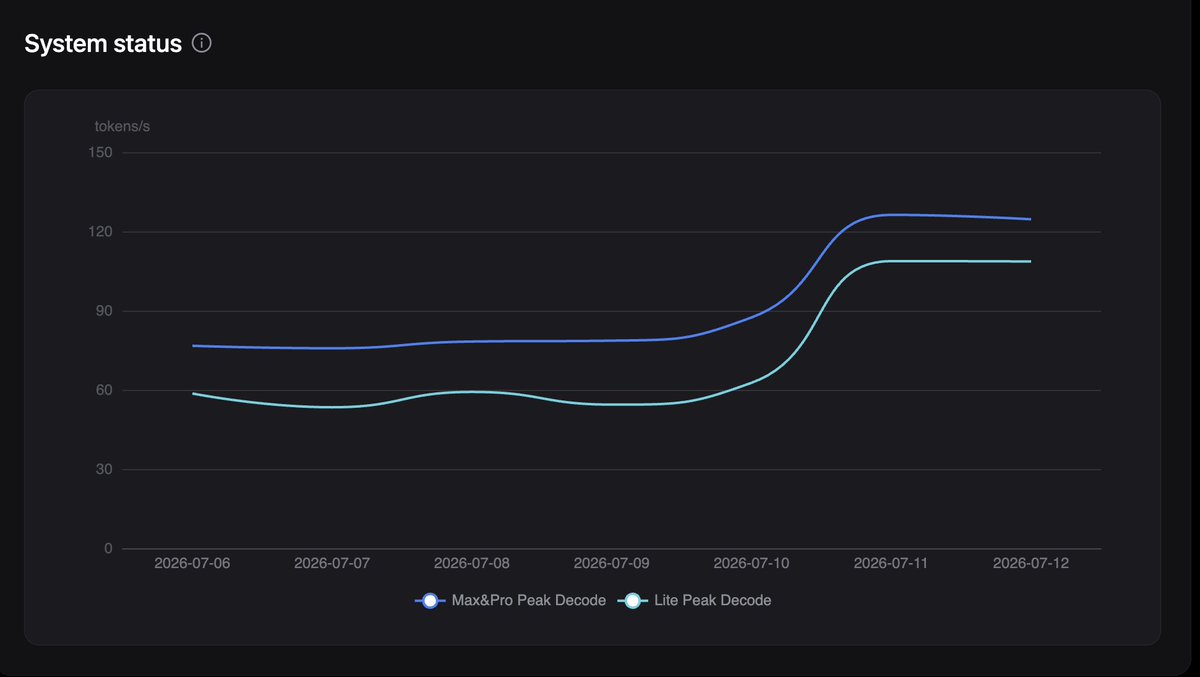Click the Max&Pro line end at 2026-07-12
The height and width of the screenshot is (677, 1200).
pos(1030,219)
